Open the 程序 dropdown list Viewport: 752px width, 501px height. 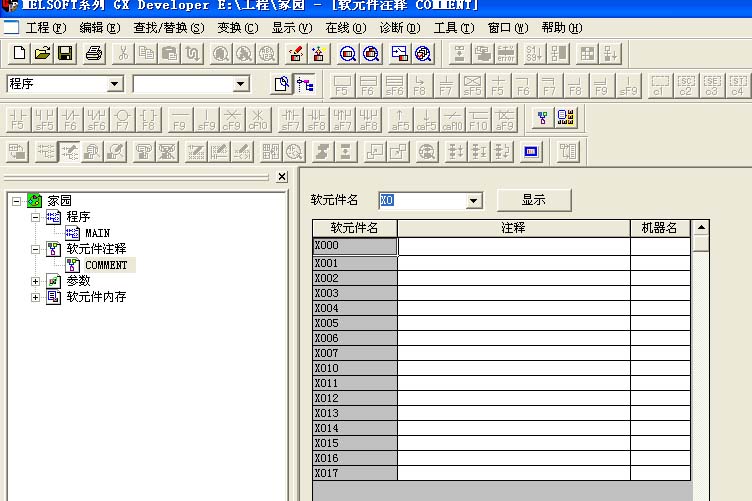click(x=114, y=85)
